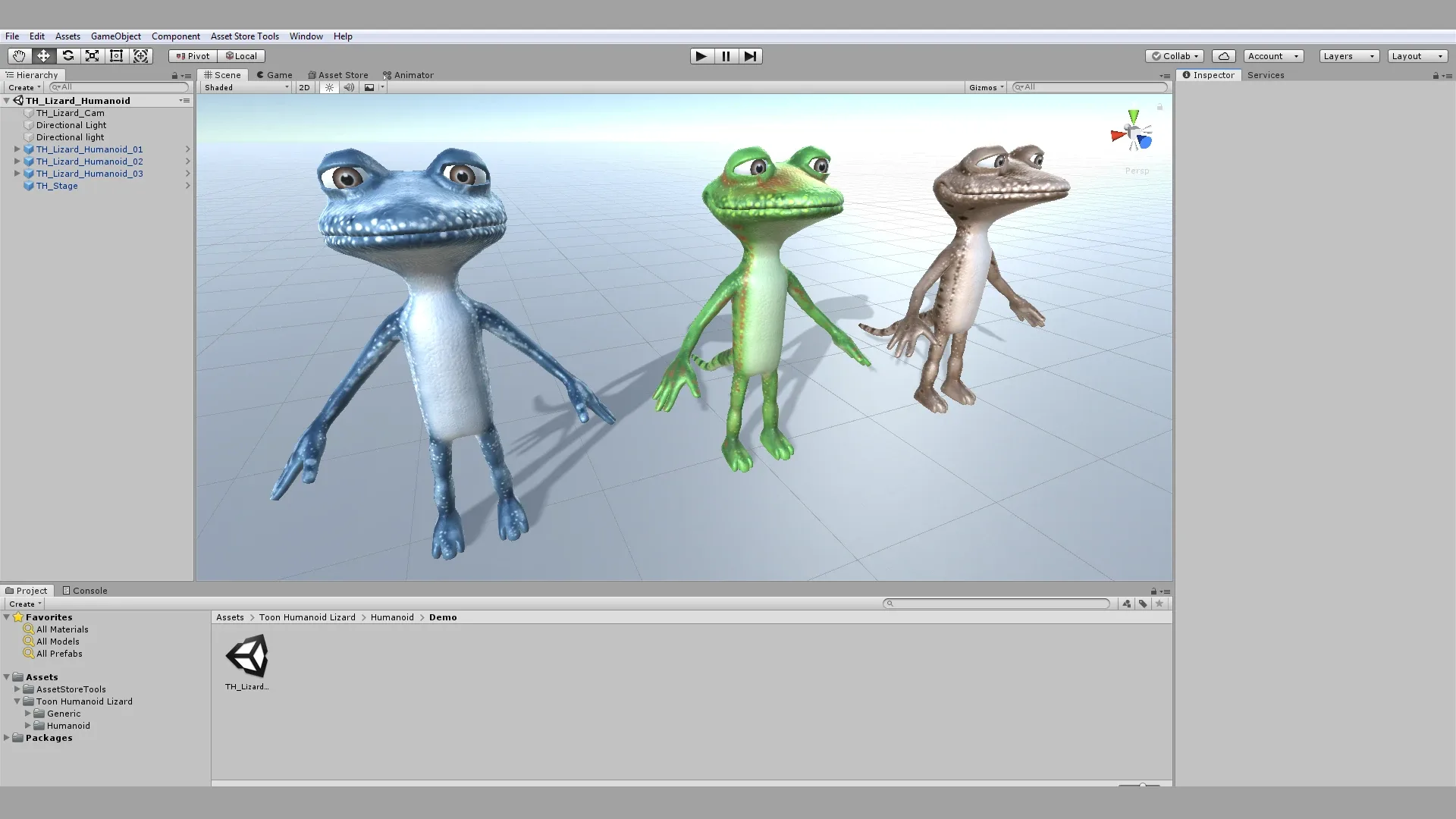Switch to the Asset Store tab
The height and width of the screenshot is (819, 1456).
pyautogui.click(x=338, y=75)
